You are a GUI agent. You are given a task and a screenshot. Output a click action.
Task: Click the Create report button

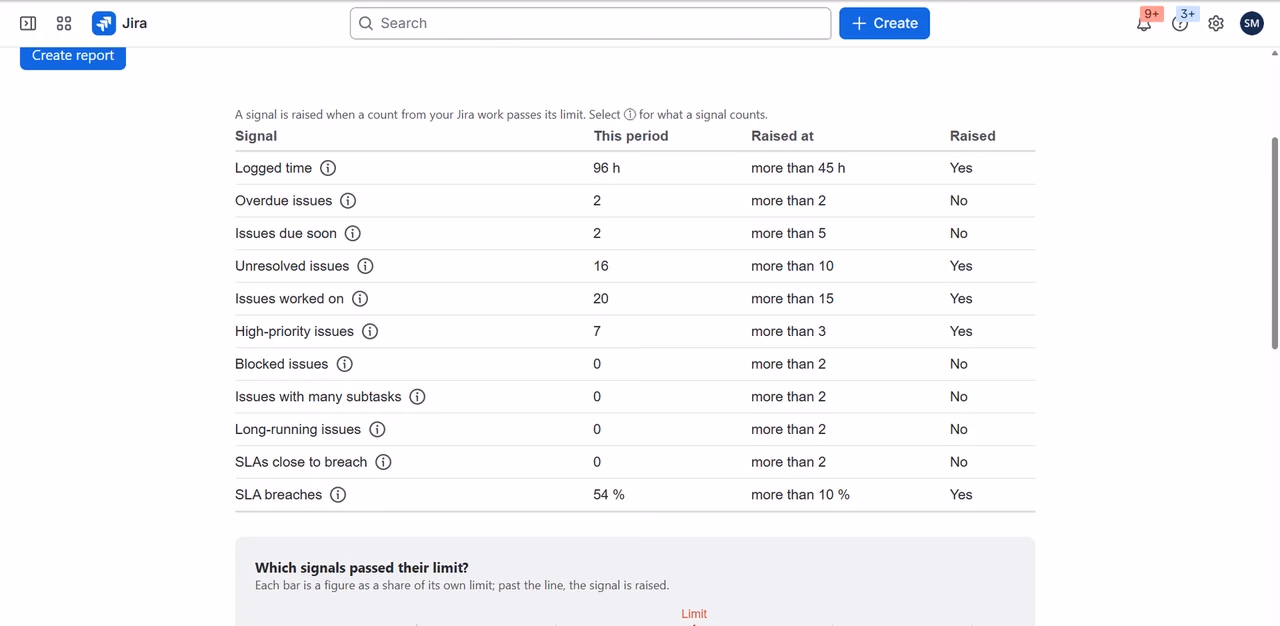(x=73, y=57)
